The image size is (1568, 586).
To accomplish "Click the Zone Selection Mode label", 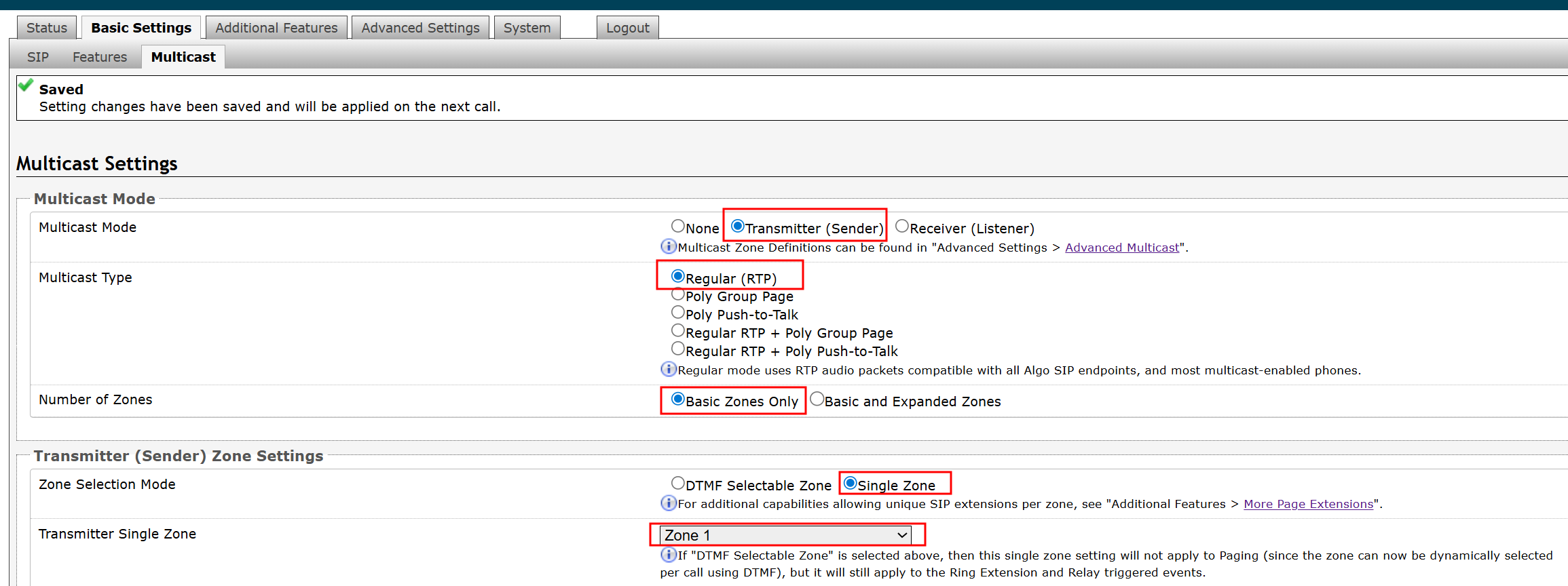I will [107, 484].
